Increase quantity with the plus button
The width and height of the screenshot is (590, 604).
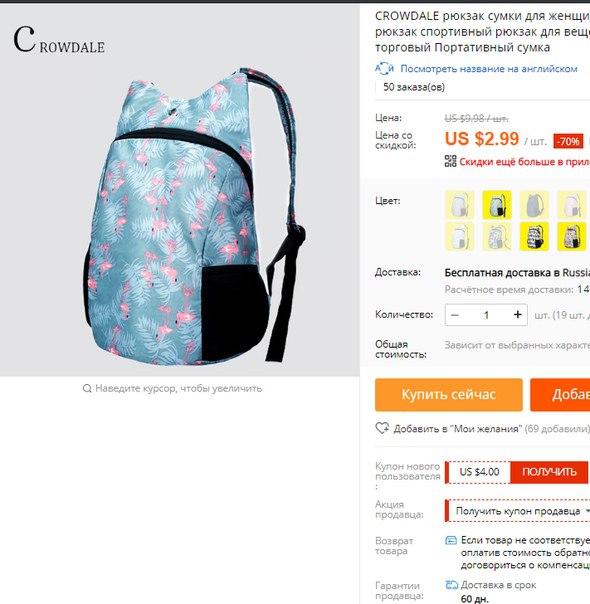click(518, 315)
